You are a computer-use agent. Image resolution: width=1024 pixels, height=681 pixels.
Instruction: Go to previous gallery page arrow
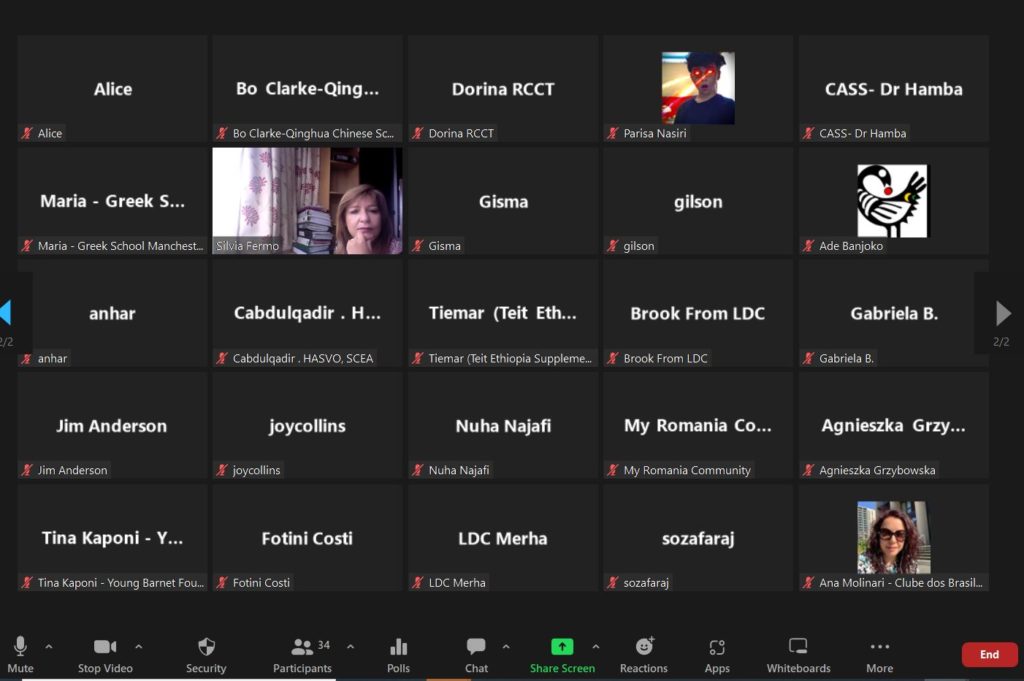click(x=6, y=314)
